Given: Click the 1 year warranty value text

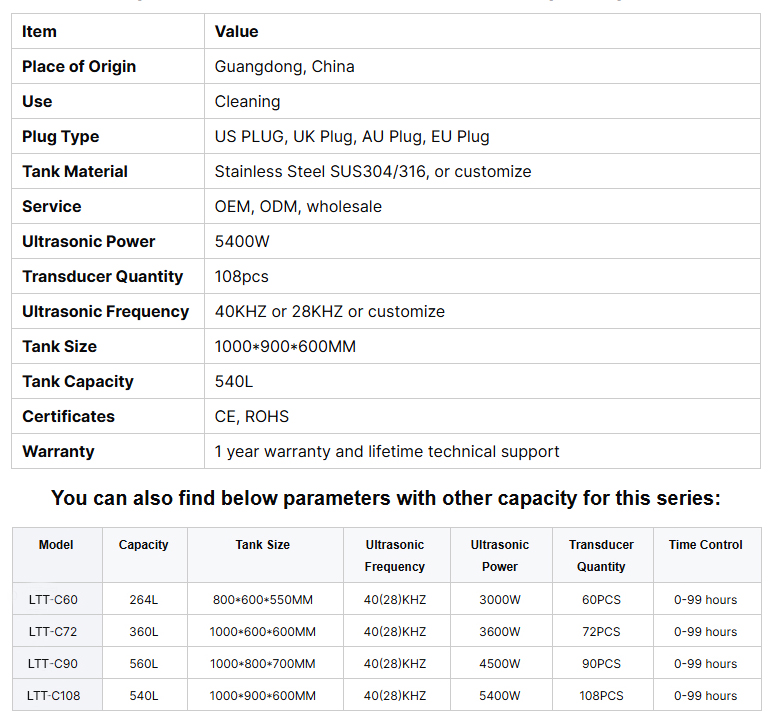Looking at the screenshot, I should click(x=386, y=452).
